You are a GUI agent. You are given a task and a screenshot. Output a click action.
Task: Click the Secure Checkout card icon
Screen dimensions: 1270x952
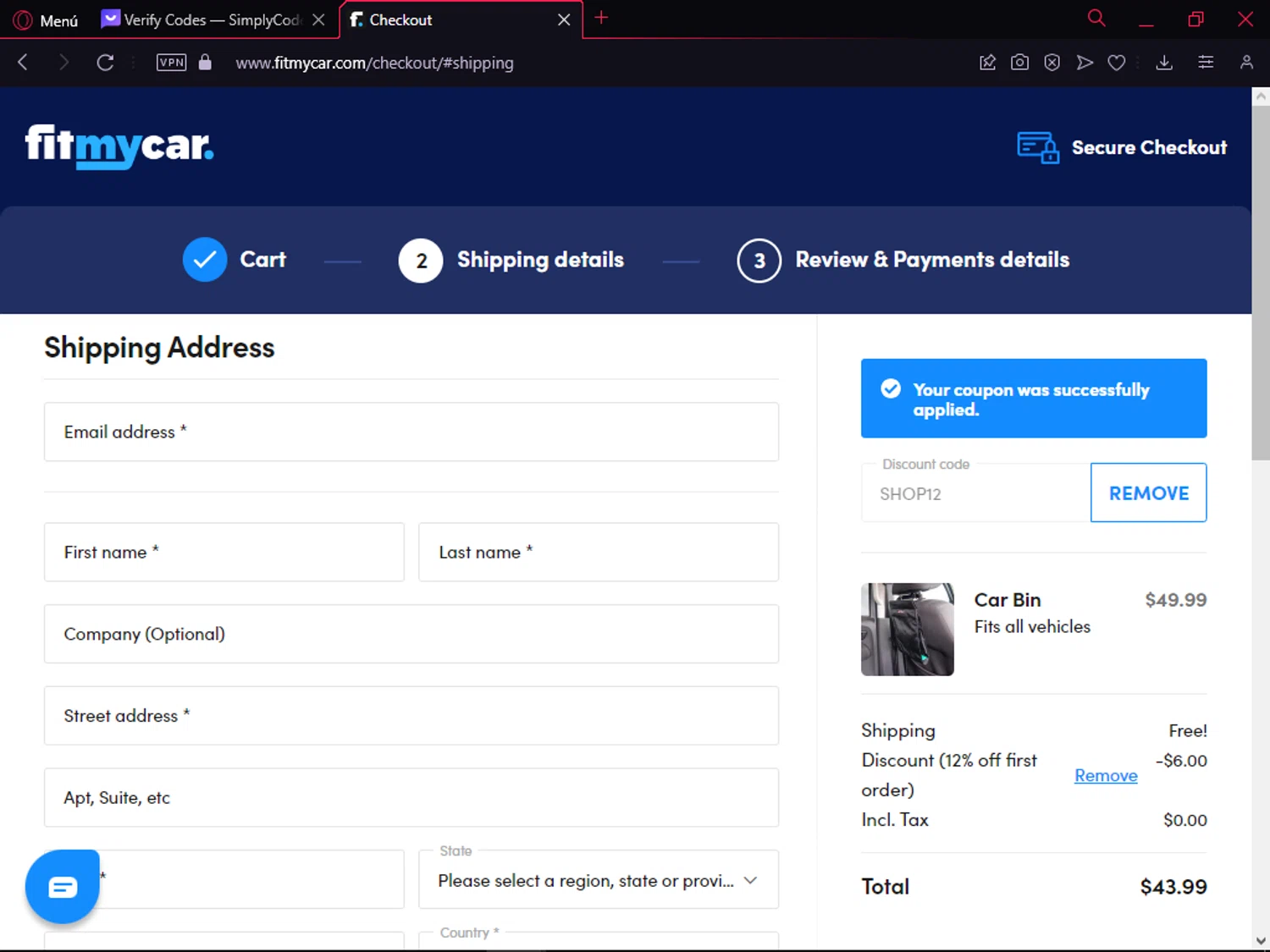click(x=1038, y=147)
